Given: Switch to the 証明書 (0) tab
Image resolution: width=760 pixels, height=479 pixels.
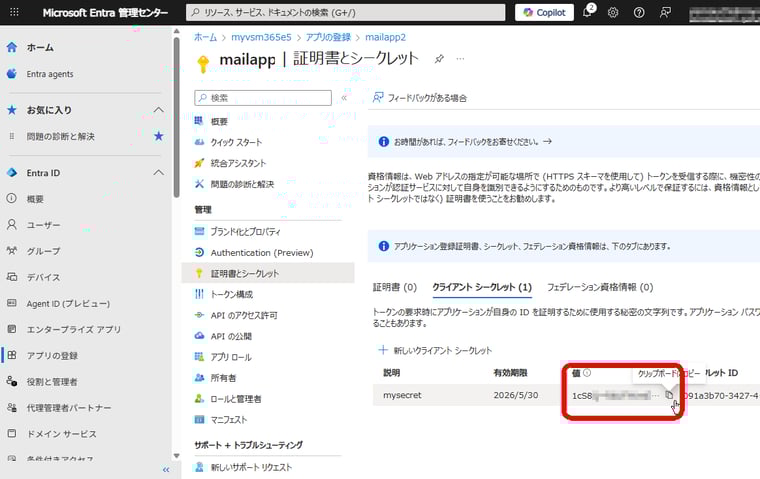Looking at the screenshot, I should coord(395,287).
